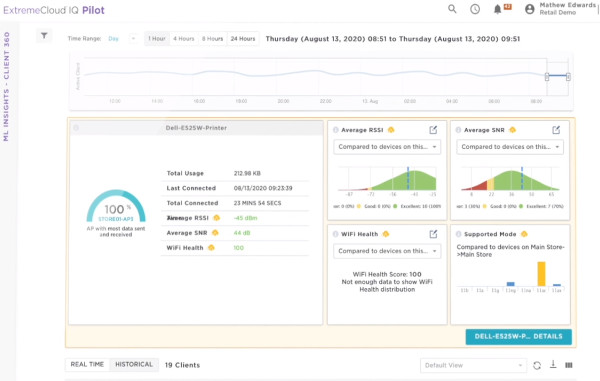Click the 100% usage gauge
This screenshot has height=381, width=600.
(116, 206)
